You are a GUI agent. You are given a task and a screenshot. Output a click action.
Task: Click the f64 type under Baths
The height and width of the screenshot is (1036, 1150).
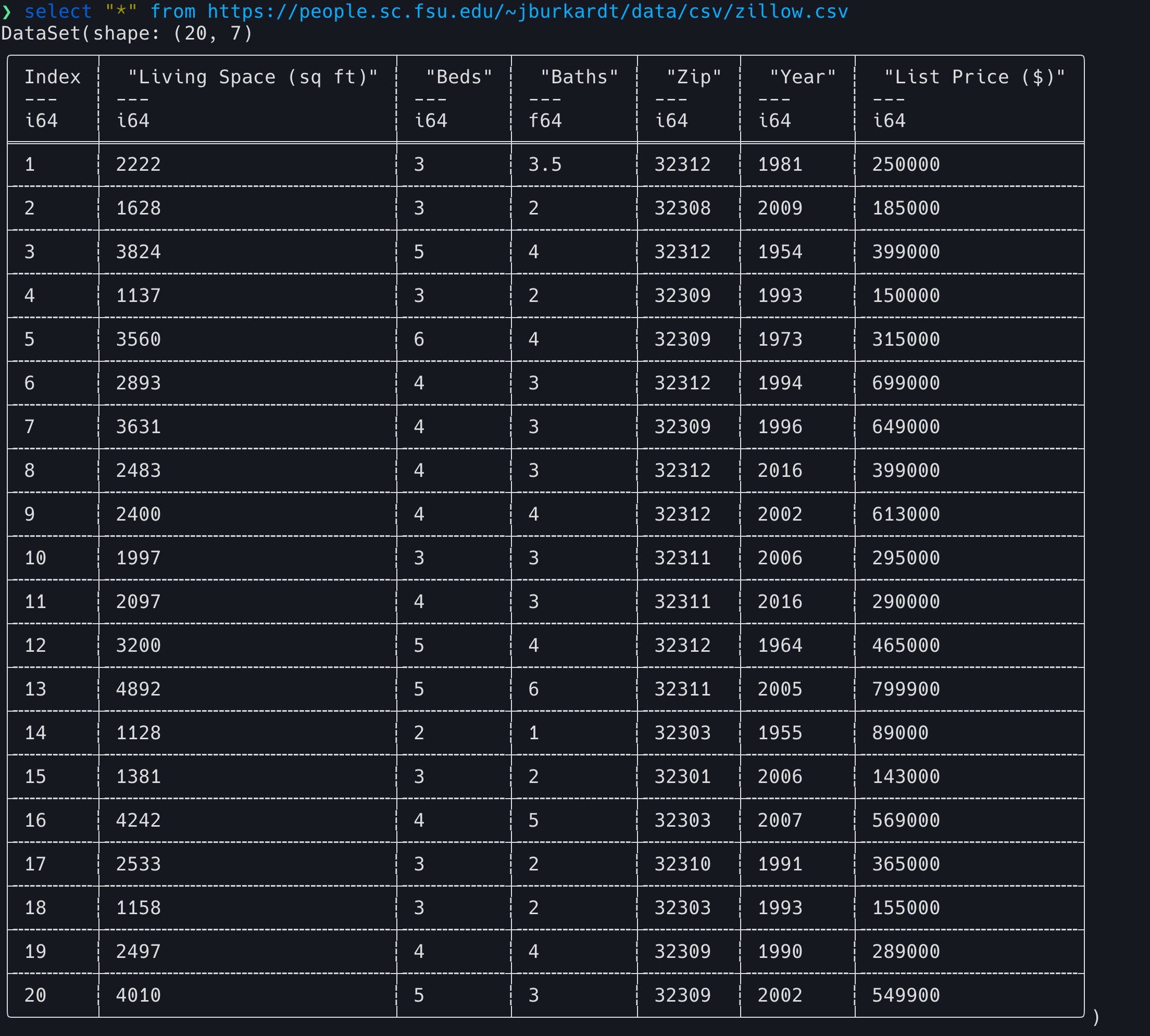click(x=544, y=121)
